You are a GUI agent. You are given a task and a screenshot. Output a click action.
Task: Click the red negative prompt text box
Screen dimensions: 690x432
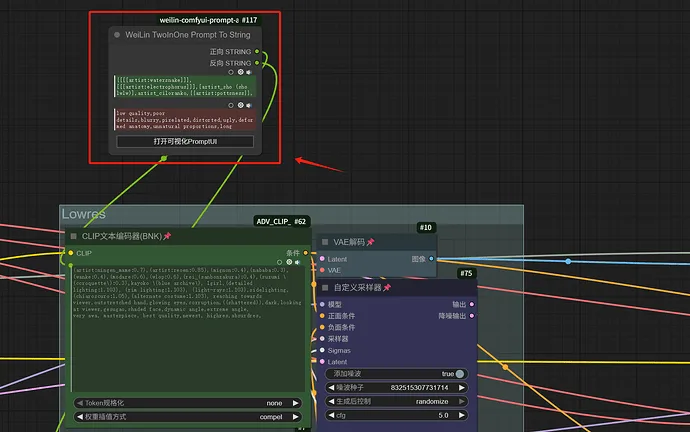point(185,120)
